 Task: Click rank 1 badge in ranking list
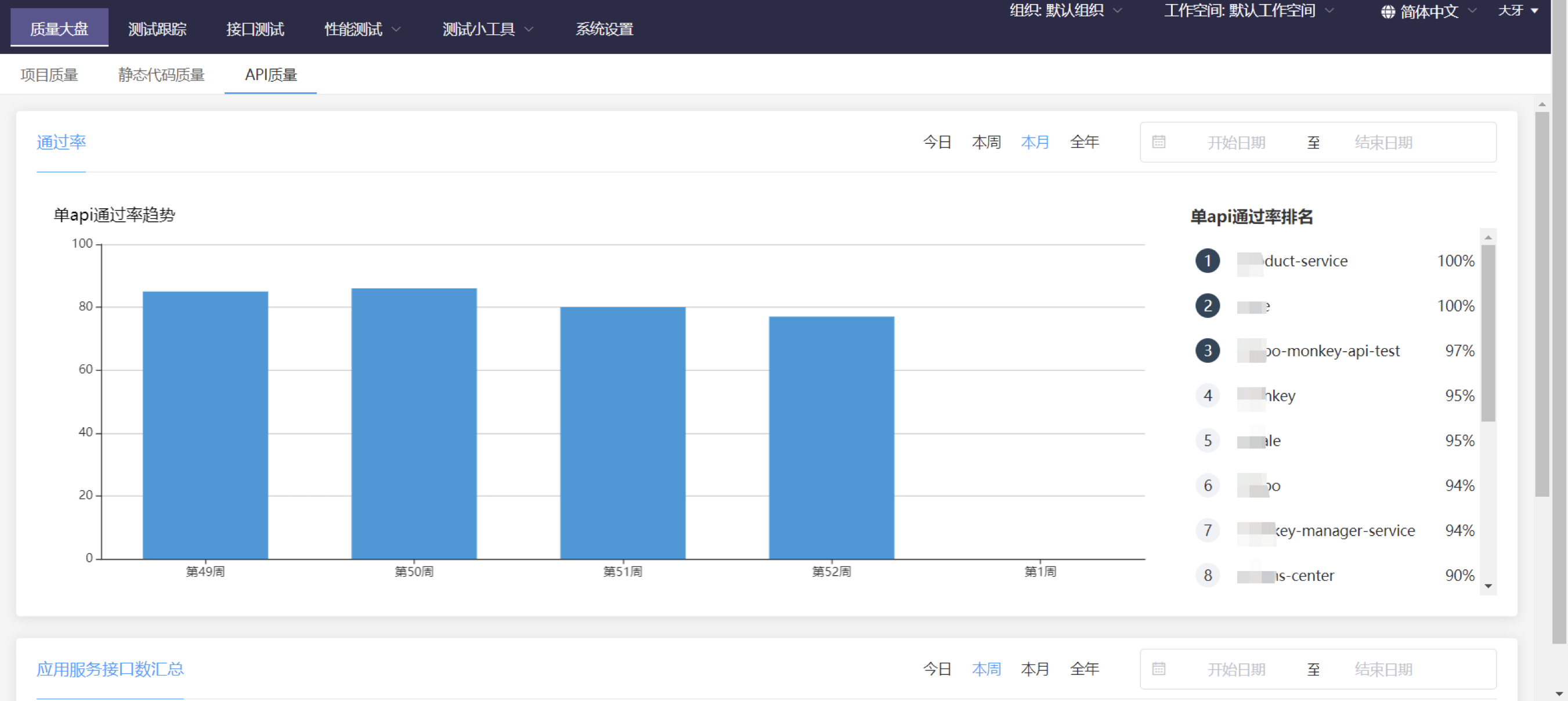[x=1207, y=261]
